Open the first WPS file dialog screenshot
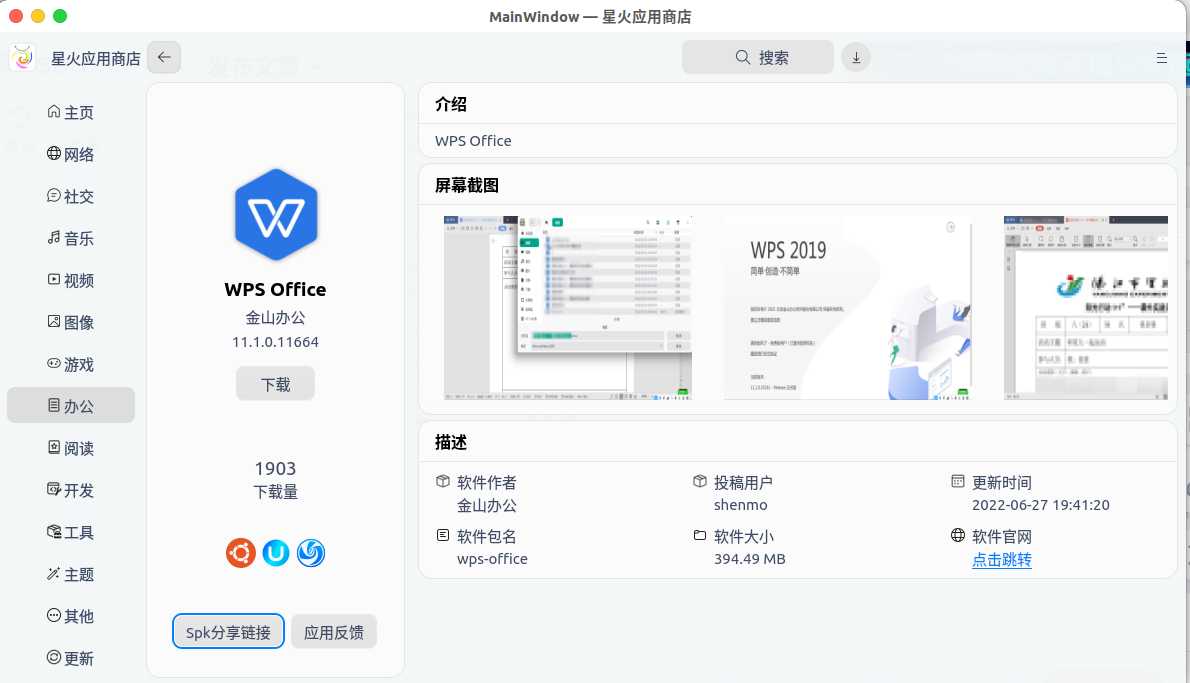1190x683 pixels. pyautogui.click(x=568, y=307)
